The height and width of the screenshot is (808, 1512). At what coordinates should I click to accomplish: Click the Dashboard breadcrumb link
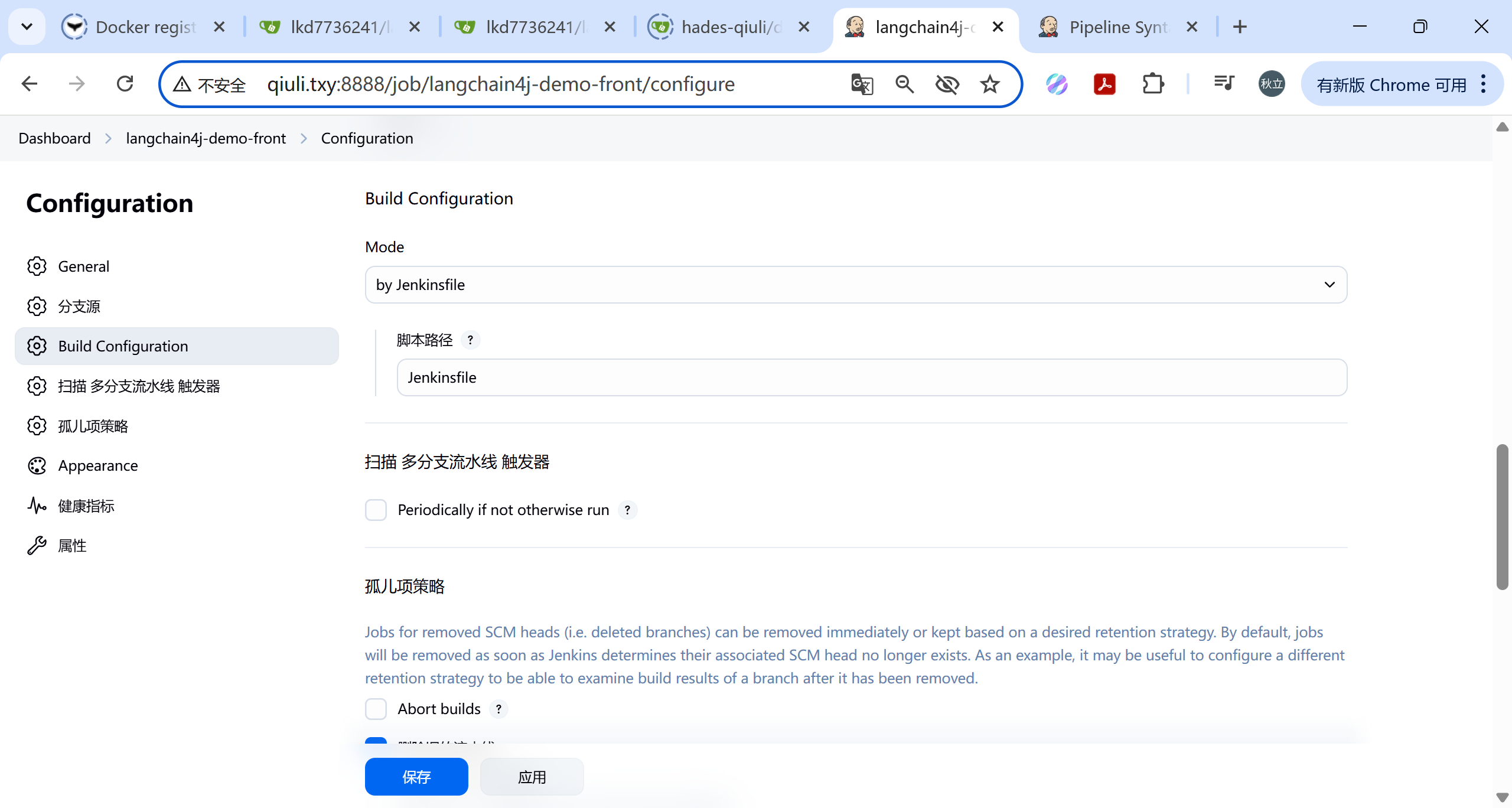point(54,138)
